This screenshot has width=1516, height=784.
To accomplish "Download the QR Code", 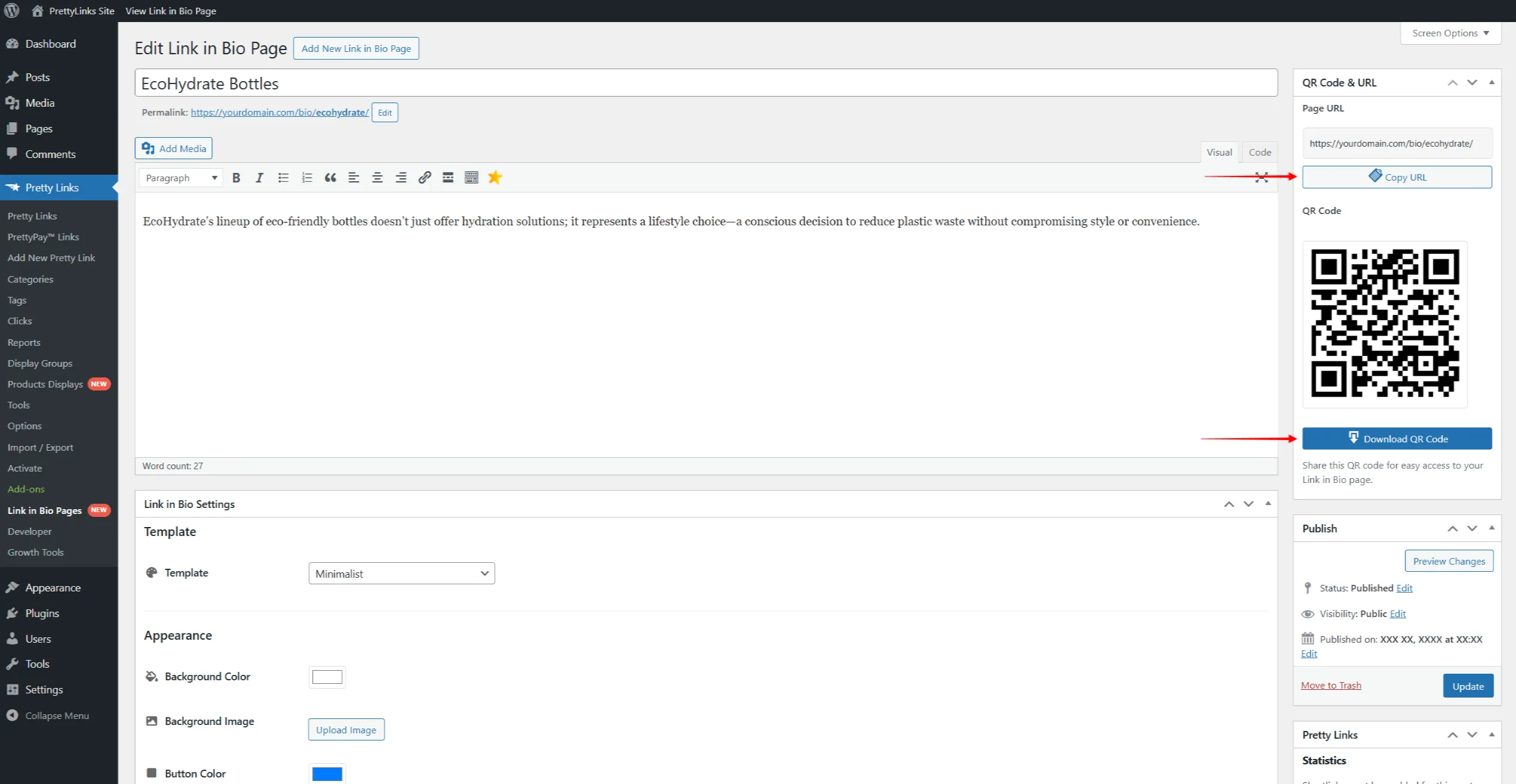I will coord(1397,439).
